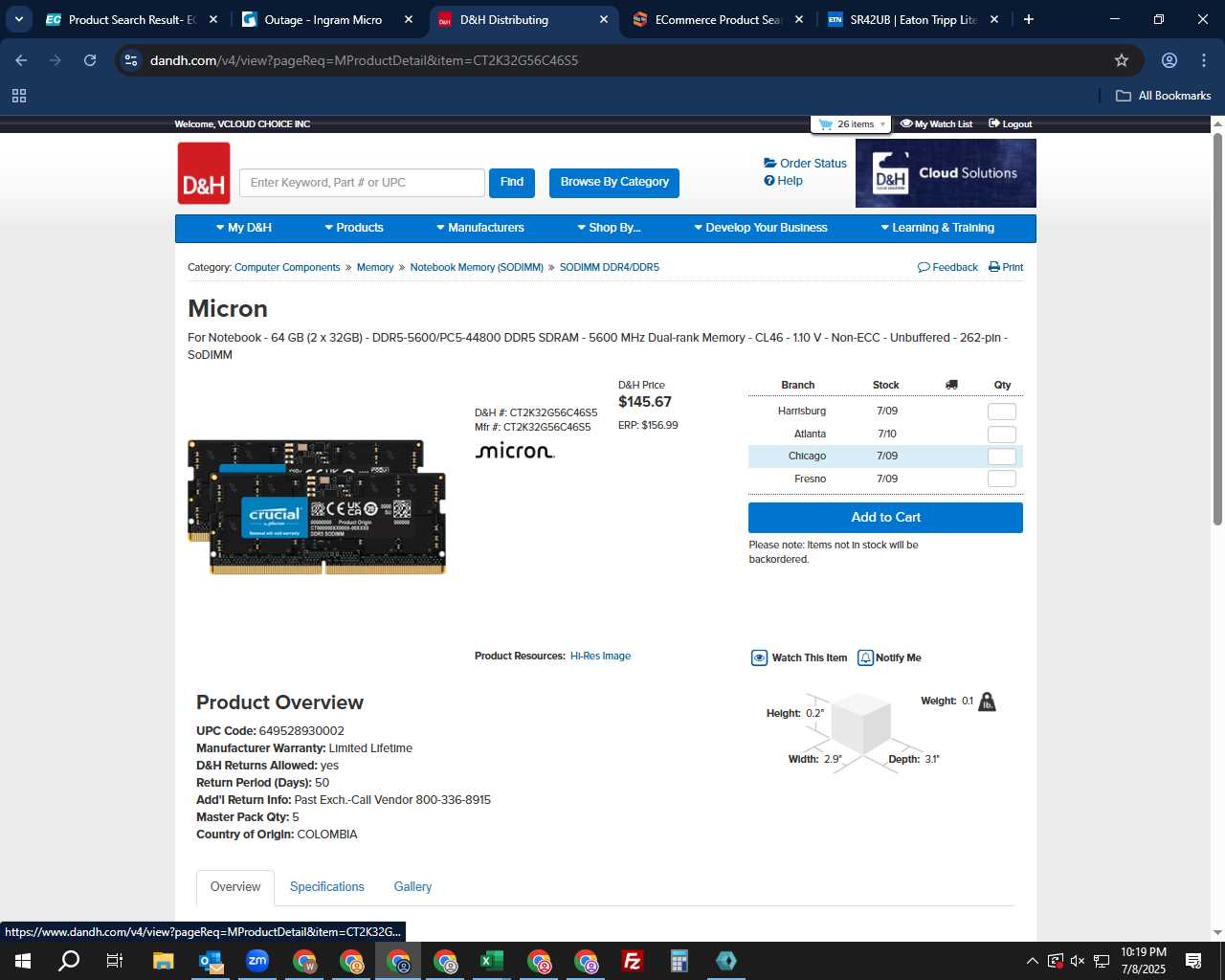Switch to SR42UB Eaton Tripp Lite tab
Image resolution: width=1225 pixels, height=980 pixels.
coord(914,19)
